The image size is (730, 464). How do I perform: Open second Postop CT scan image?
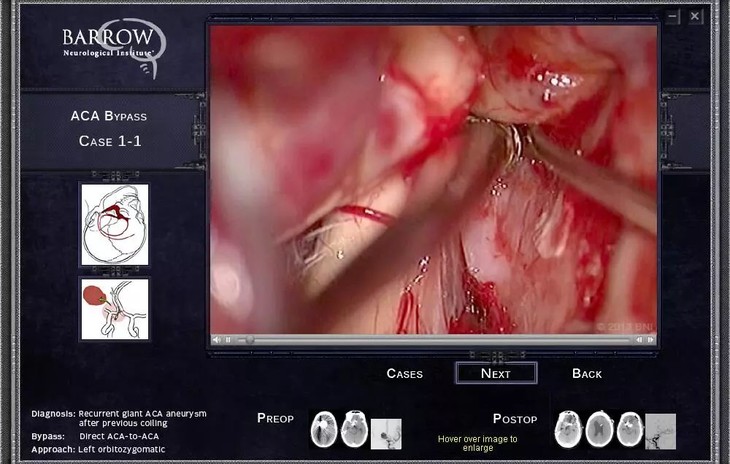click(599, 429)
